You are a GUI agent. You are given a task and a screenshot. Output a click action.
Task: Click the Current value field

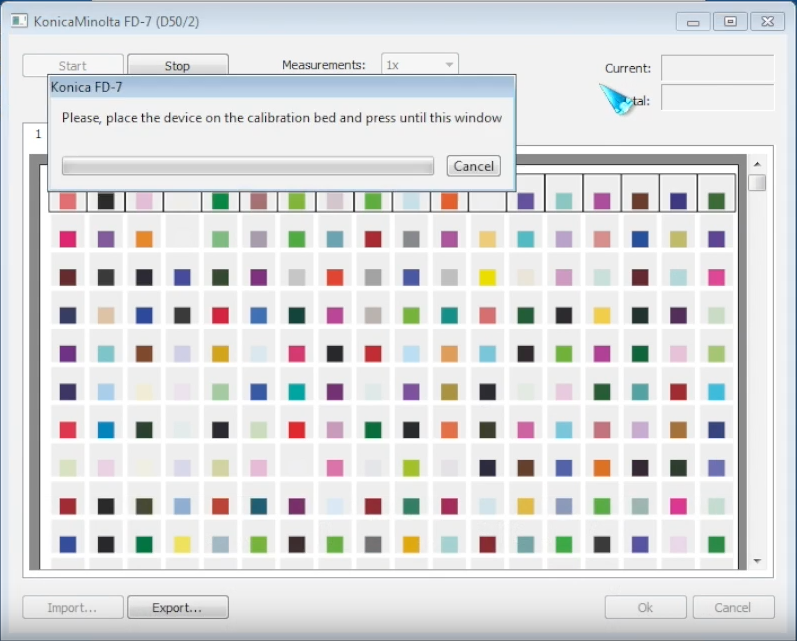[x=717, y=68]
